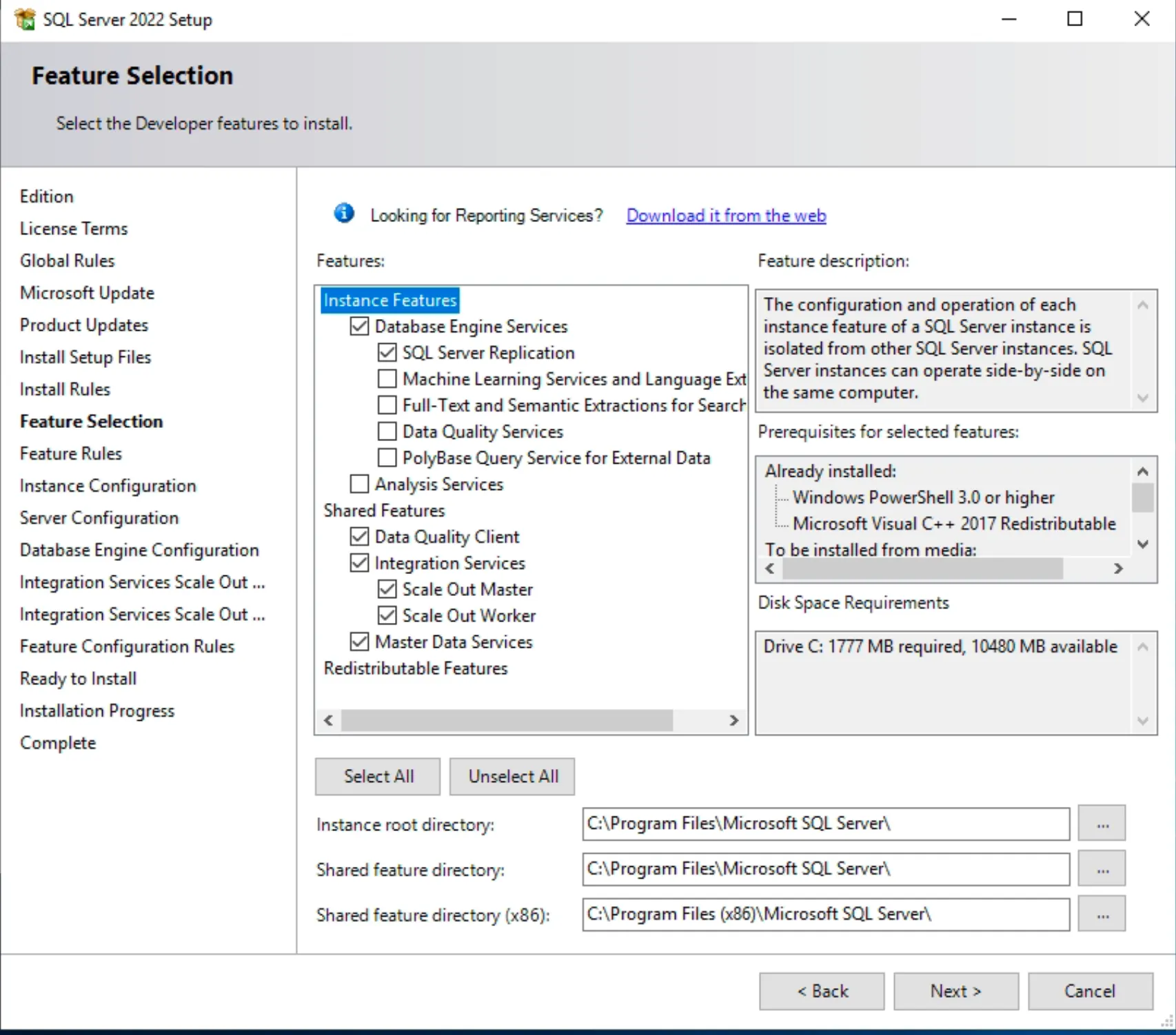Screen dimensions: 1176x1035
Task: Cancel the SQL Server setup
Action: point(1091,992)
